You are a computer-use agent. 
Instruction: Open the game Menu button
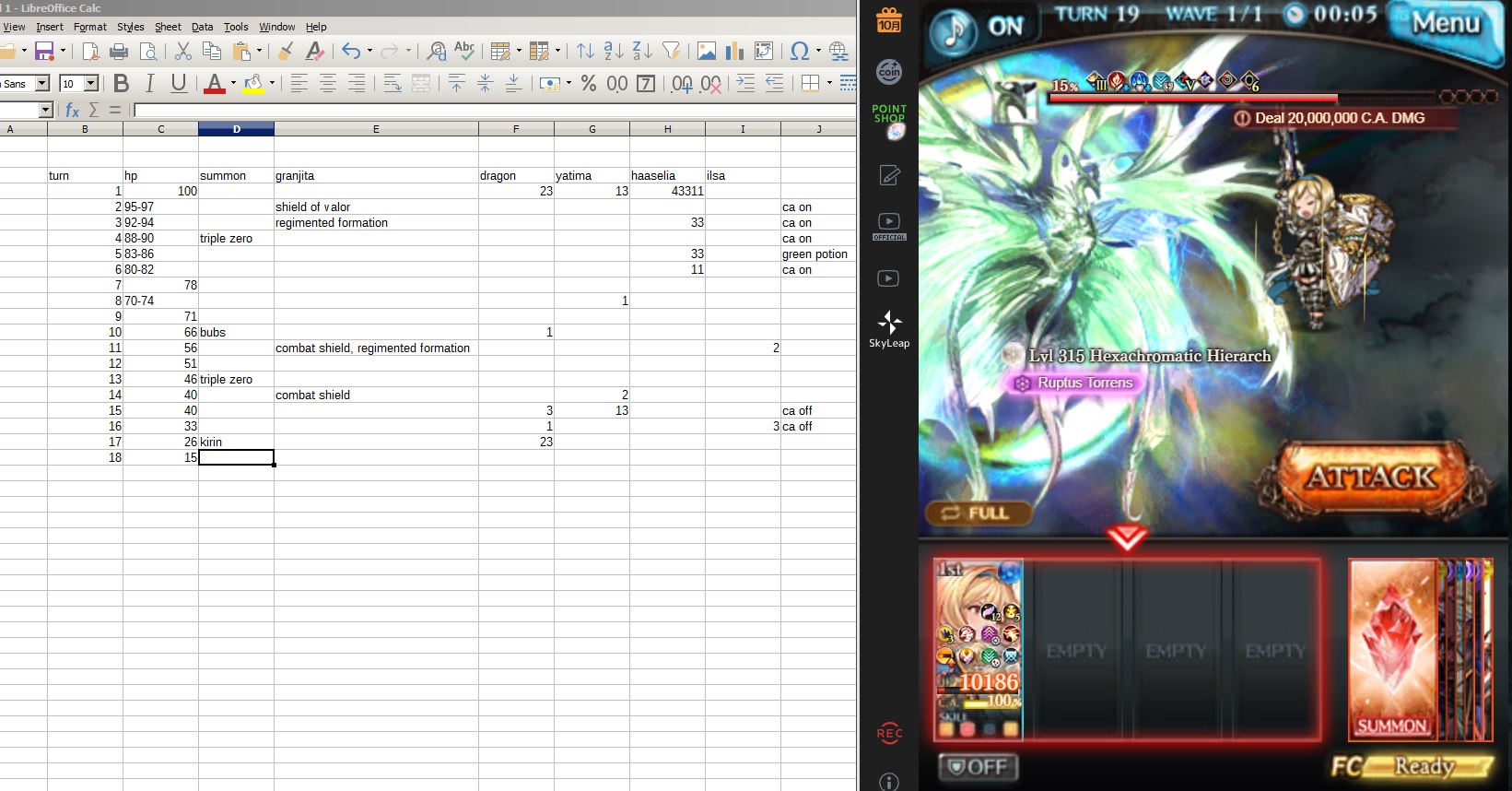tap(1445, 24)
